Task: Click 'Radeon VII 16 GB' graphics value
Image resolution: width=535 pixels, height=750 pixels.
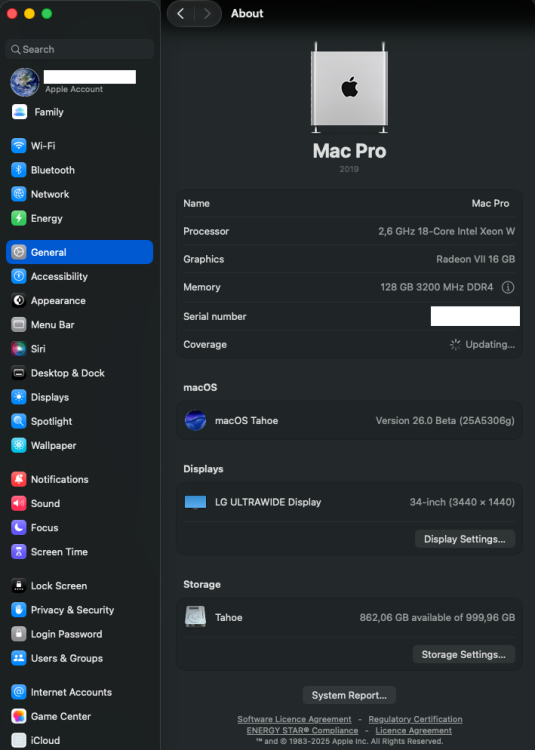Action: pos(476,259)
